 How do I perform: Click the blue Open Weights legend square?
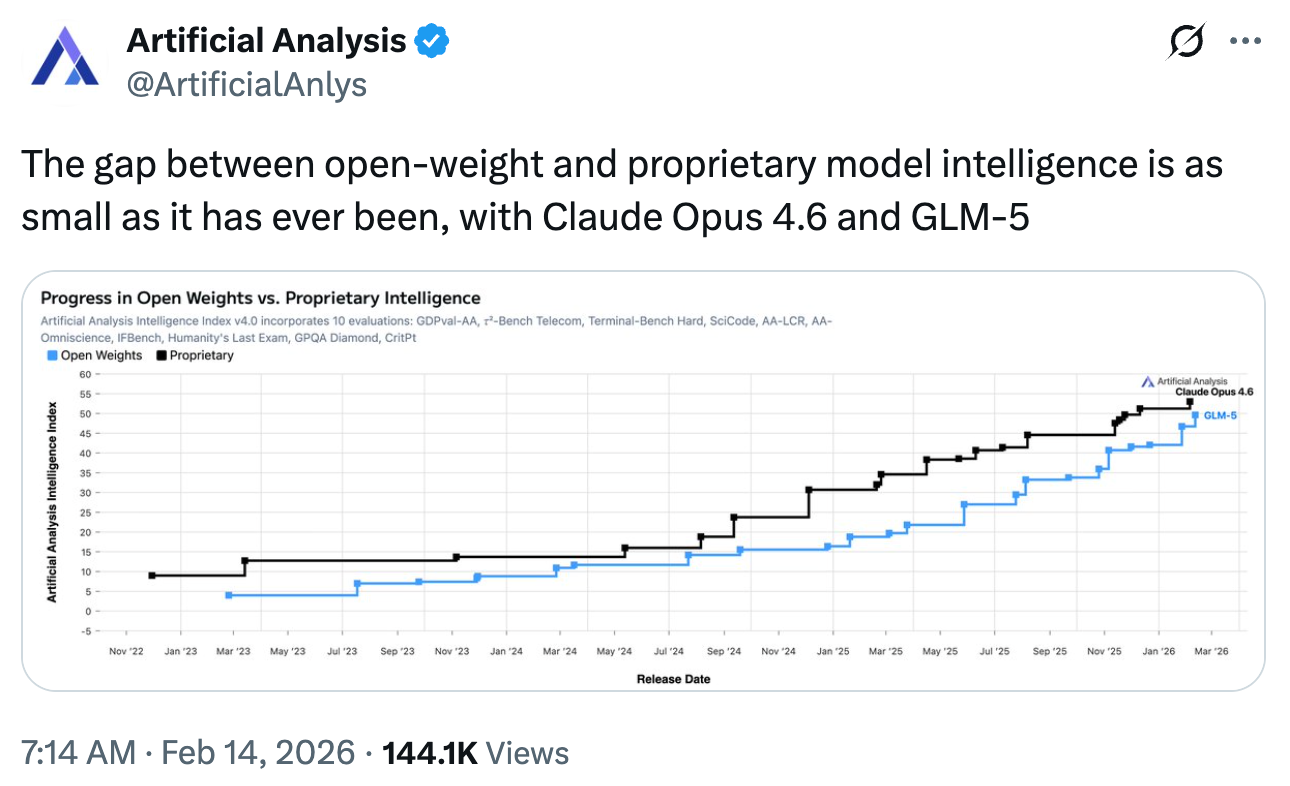point(52,355)
